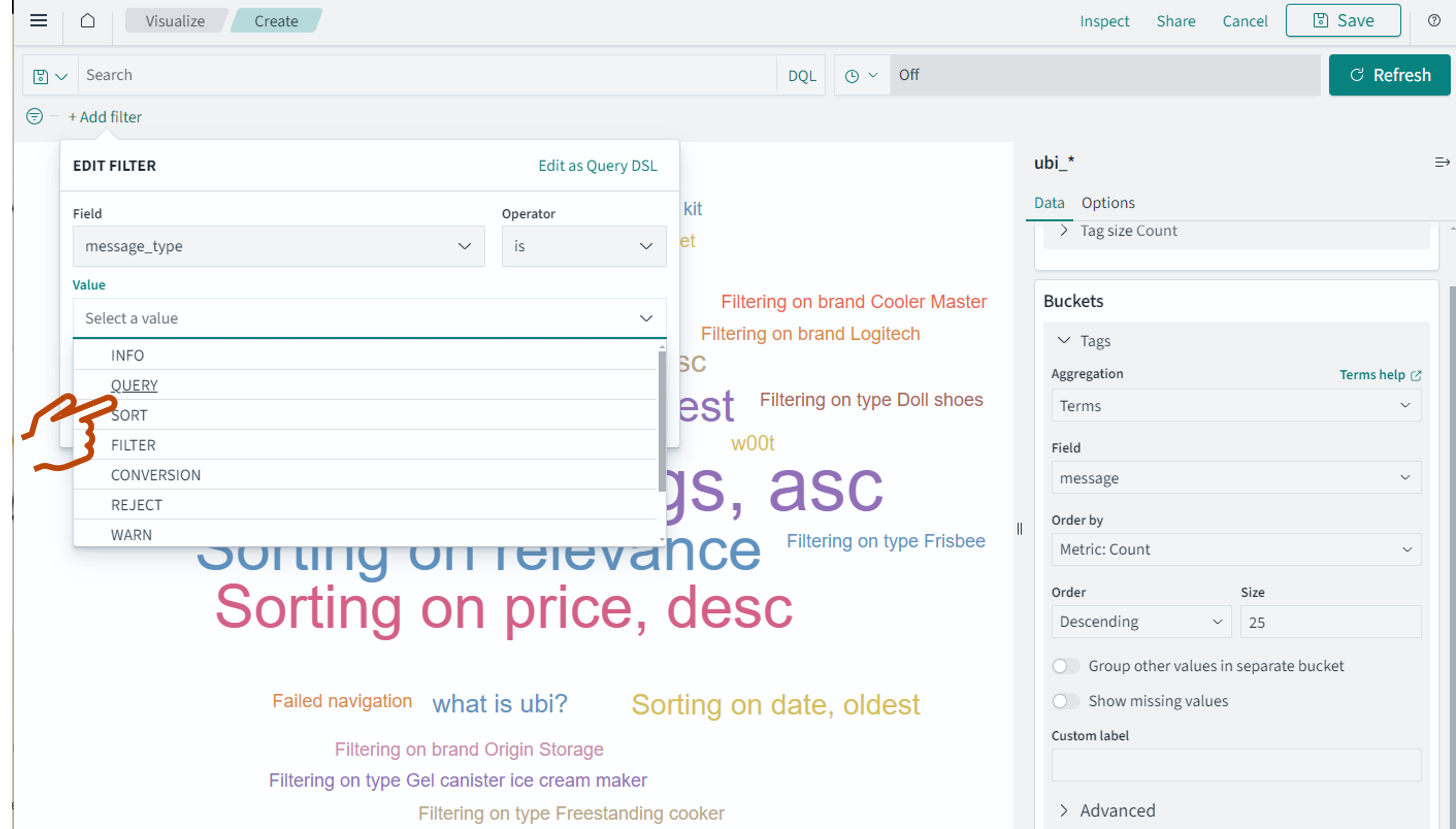Open the clock time picker icon
This screenshot has height=829, width=1456.
852,76
